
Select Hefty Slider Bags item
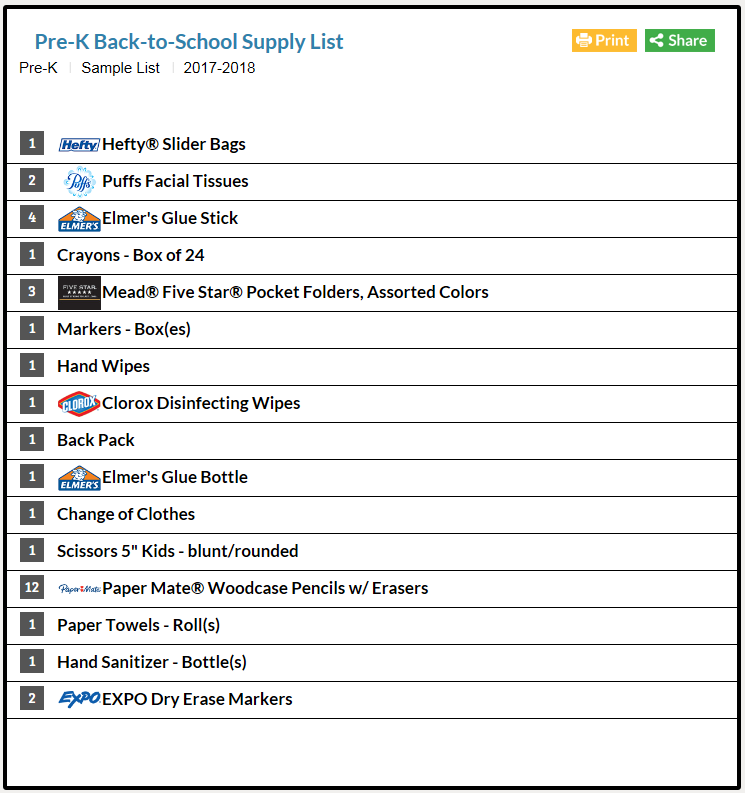pos(173,145)
